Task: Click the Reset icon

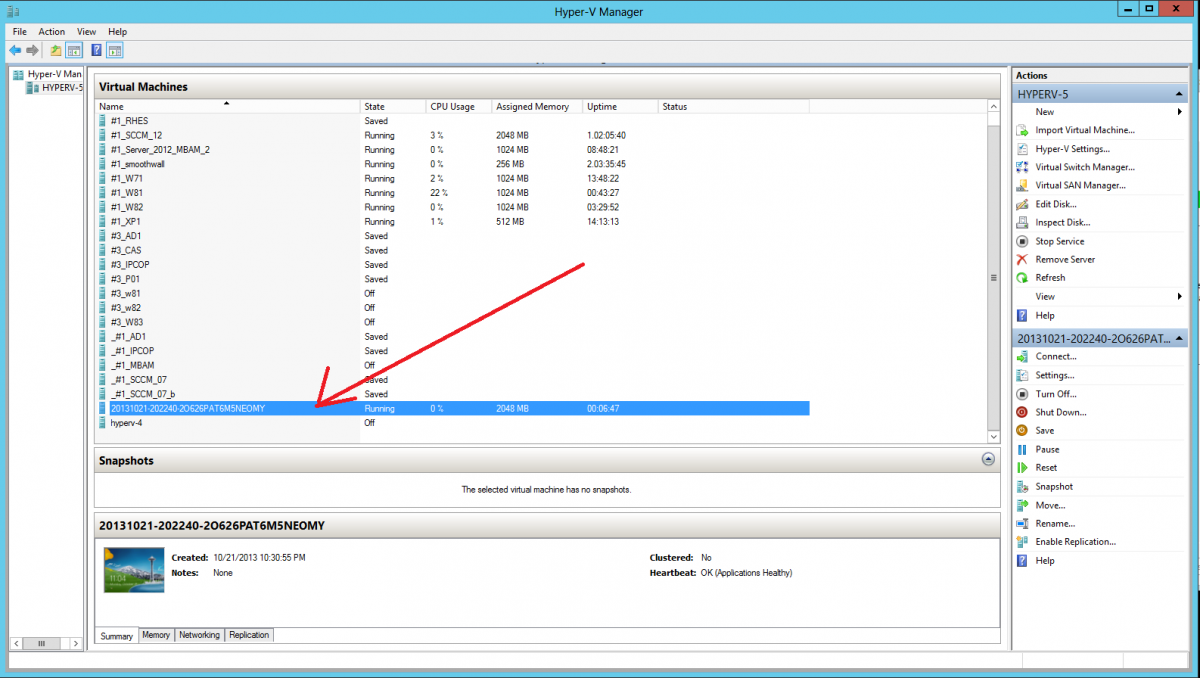Action: point(1022,467)
